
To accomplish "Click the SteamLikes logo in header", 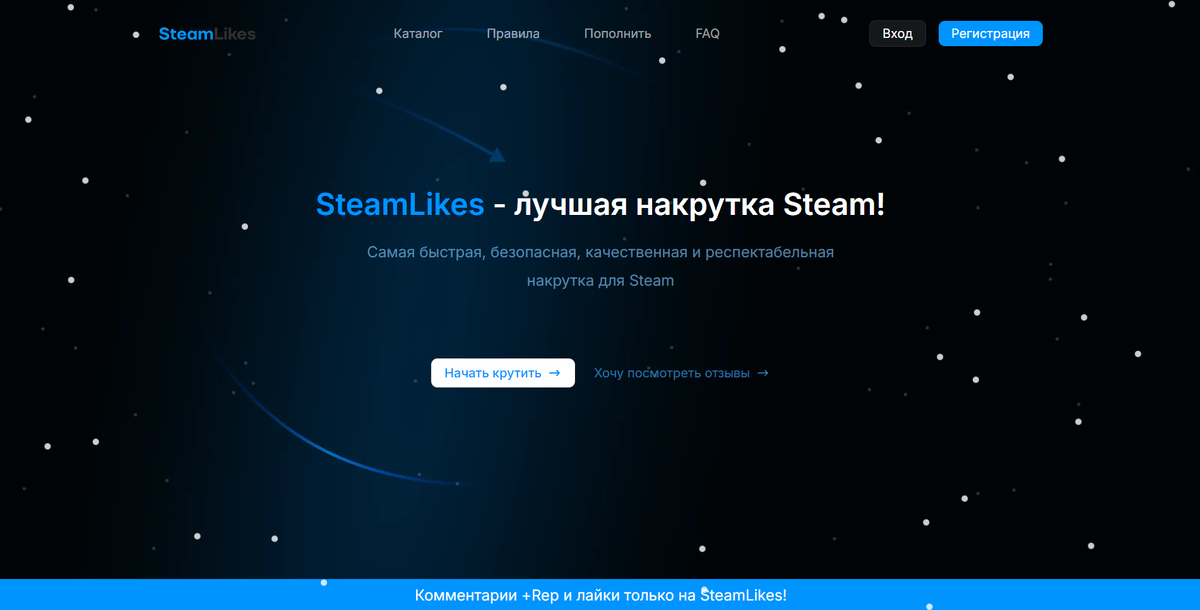I will [x=207, y=34].
